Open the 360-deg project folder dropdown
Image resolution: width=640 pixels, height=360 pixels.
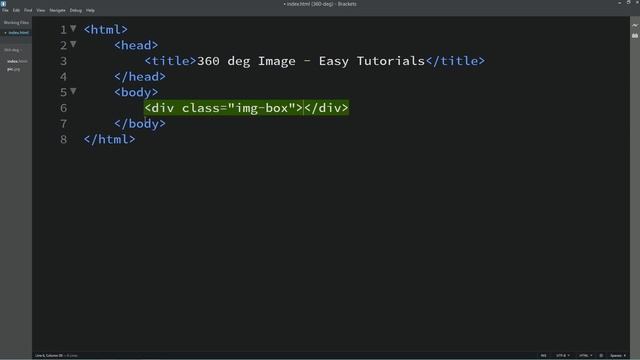click(x=13, y=50)
